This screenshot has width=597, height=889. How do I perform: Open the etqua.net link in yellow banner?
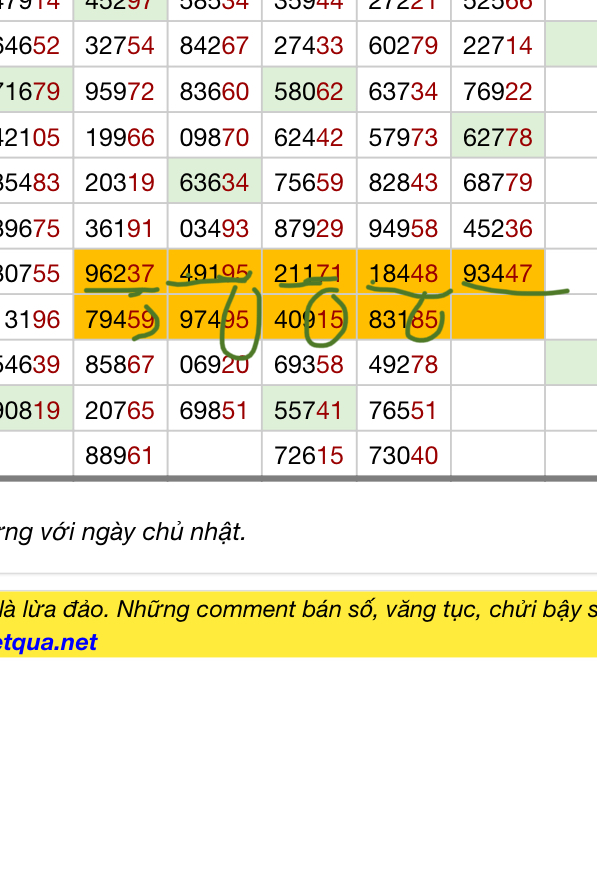[49, 642]
